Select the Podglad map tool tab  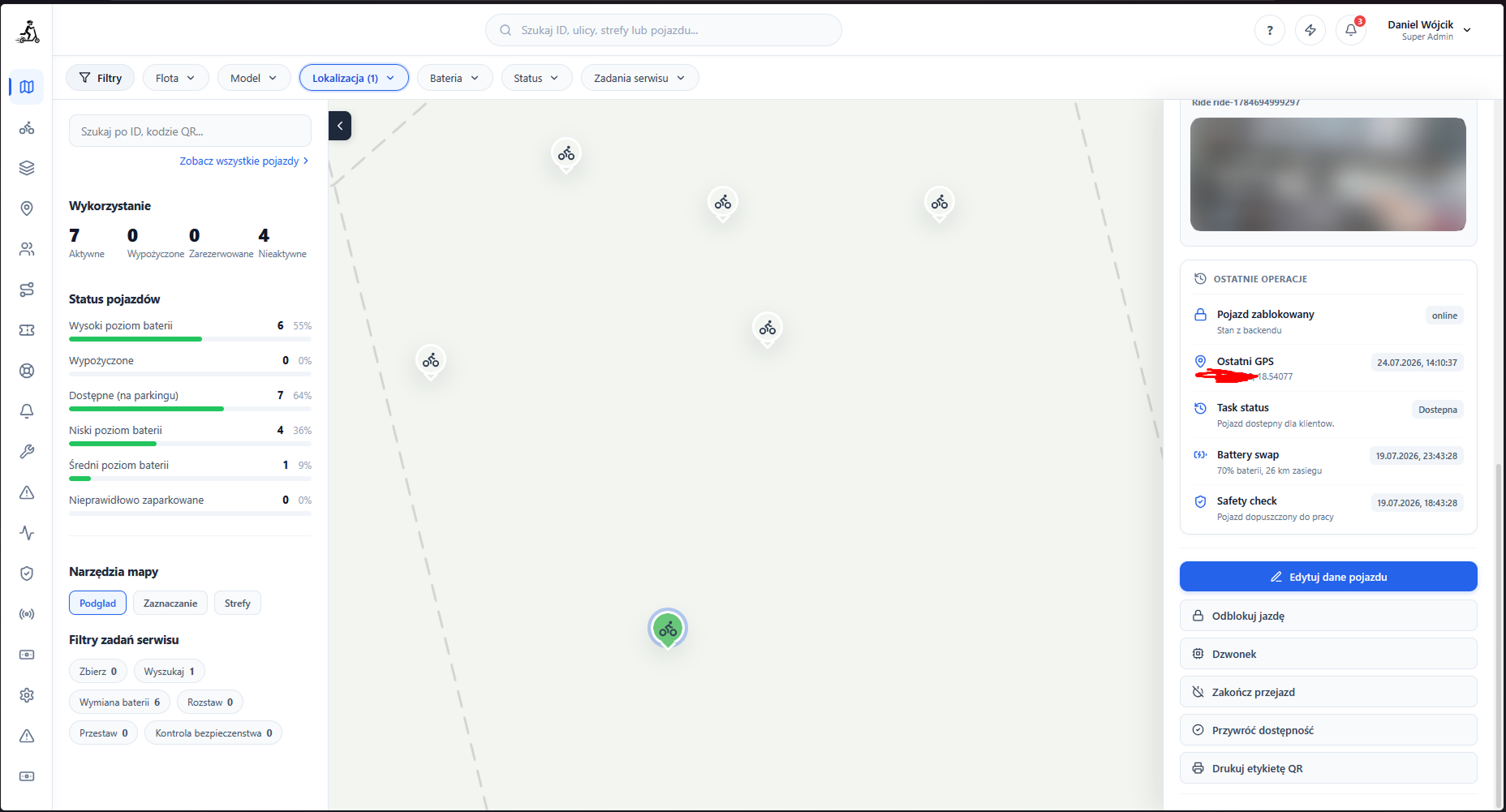[x=98, y=604]
